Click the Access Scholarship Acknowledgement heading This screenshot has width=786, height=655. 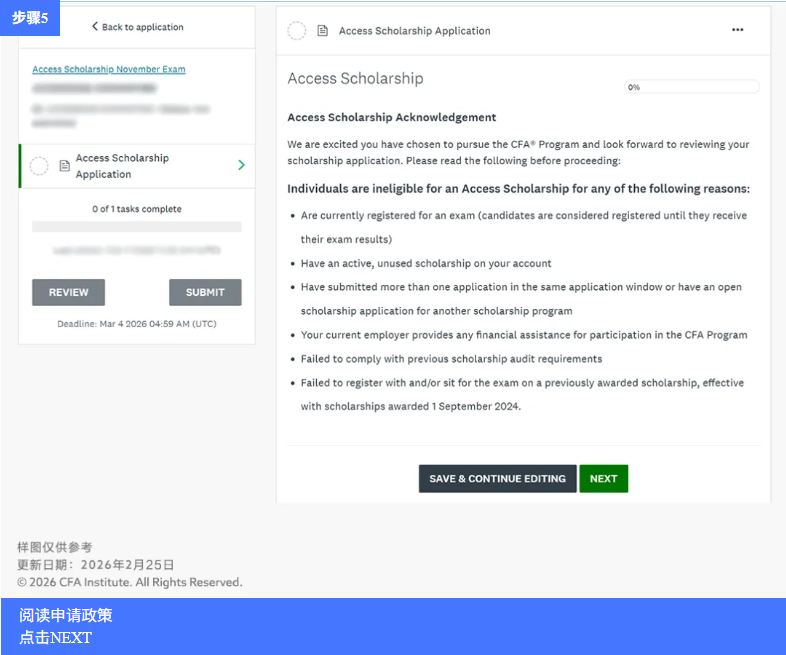point(391,117)
